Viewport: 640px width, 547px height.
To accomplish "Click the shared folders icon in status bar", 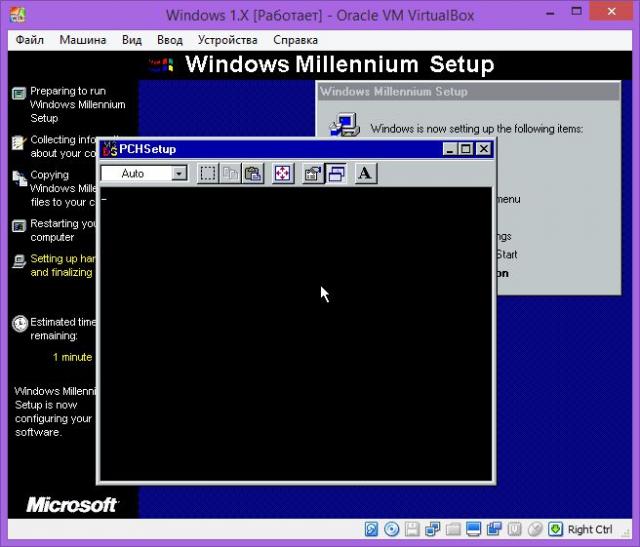I will pyautogui.click(x=453, y=529).
